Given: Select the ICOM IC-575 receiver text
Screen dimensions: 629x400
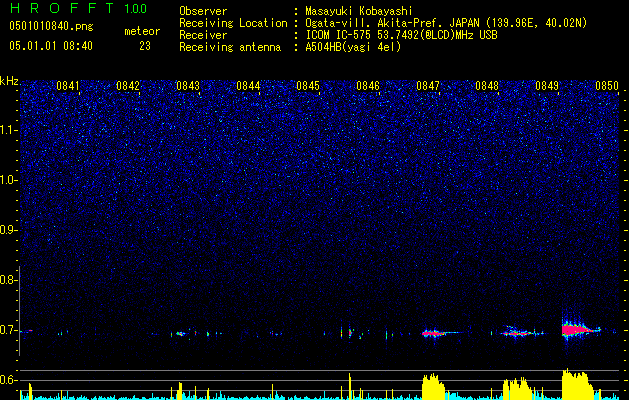Looking at the screenshot, I should tap(402, 35).
